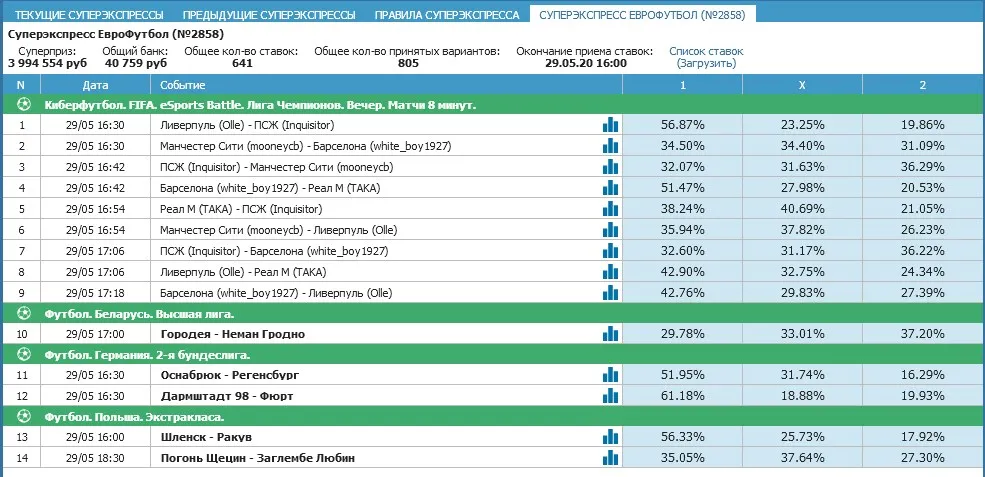Screen dimensions: 985x477
Task: Open statistics chart icon for Манчестер Сити - Барселона match
Action: [610, 146]
